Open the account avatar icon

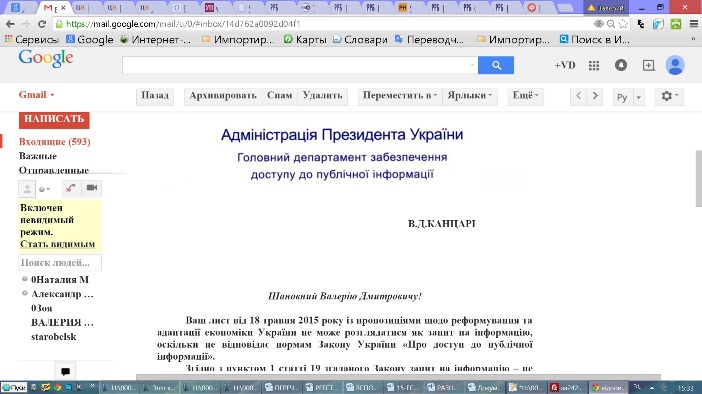(675, 65)
